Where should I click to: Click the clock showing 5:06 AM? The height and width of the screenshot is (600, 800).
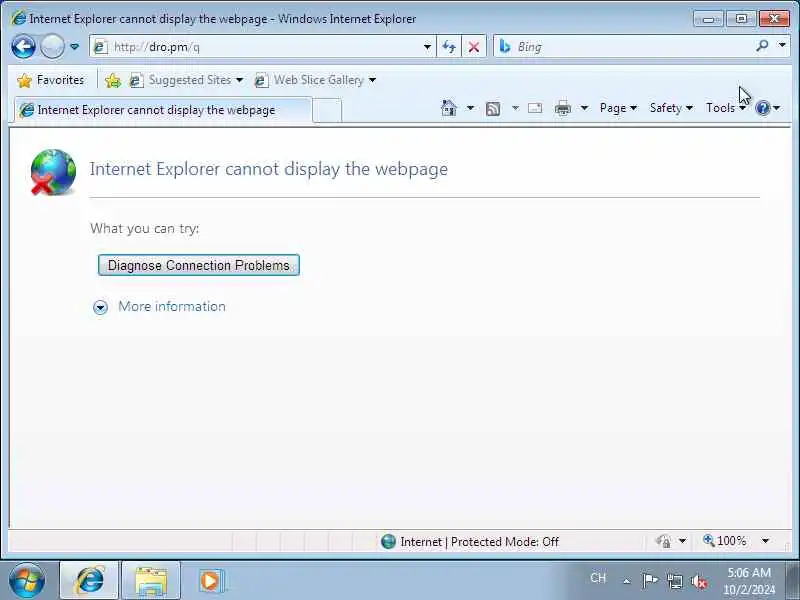[x=749, y=581]
